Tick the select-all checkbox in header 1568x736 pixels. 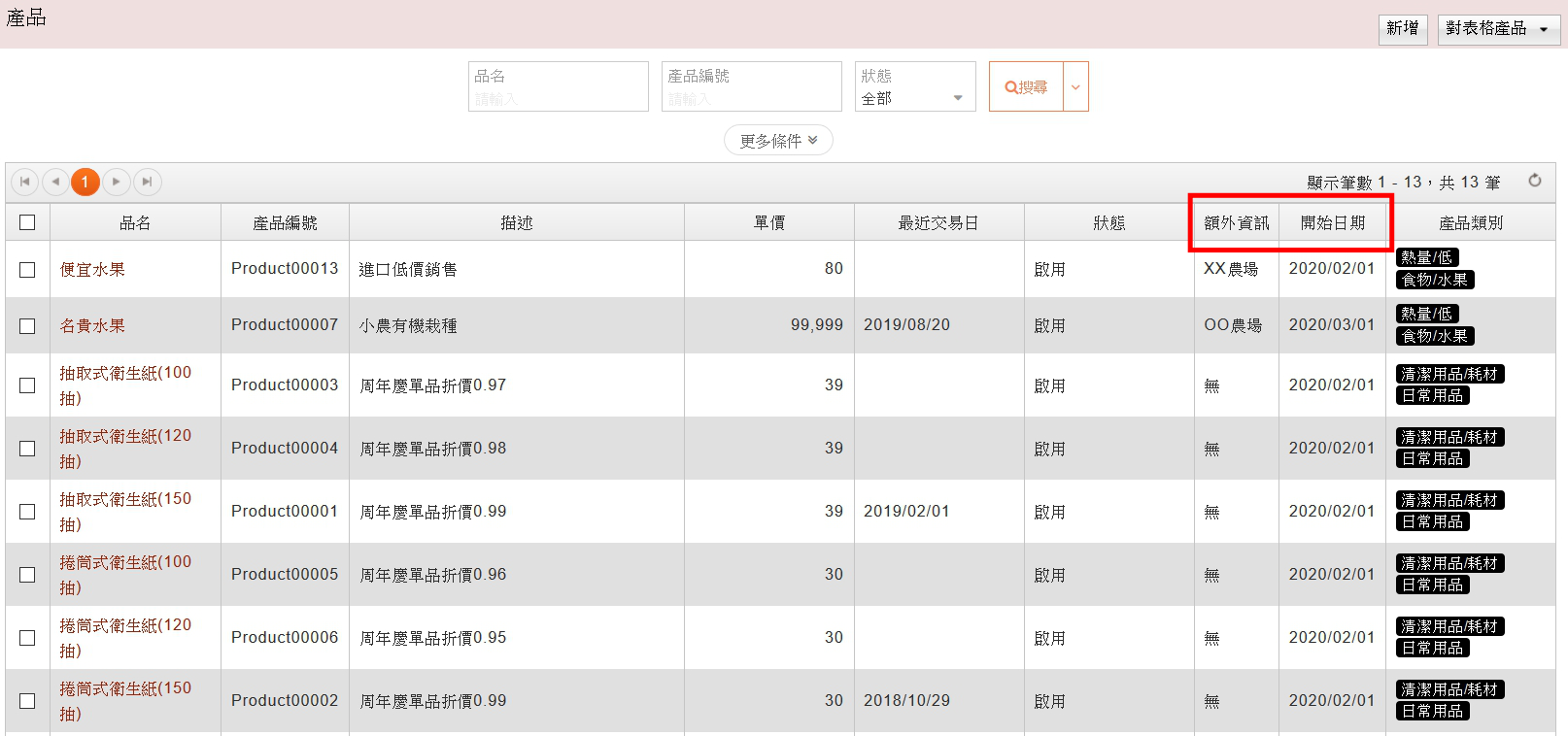pyautogui.click(x=27, y=222)
